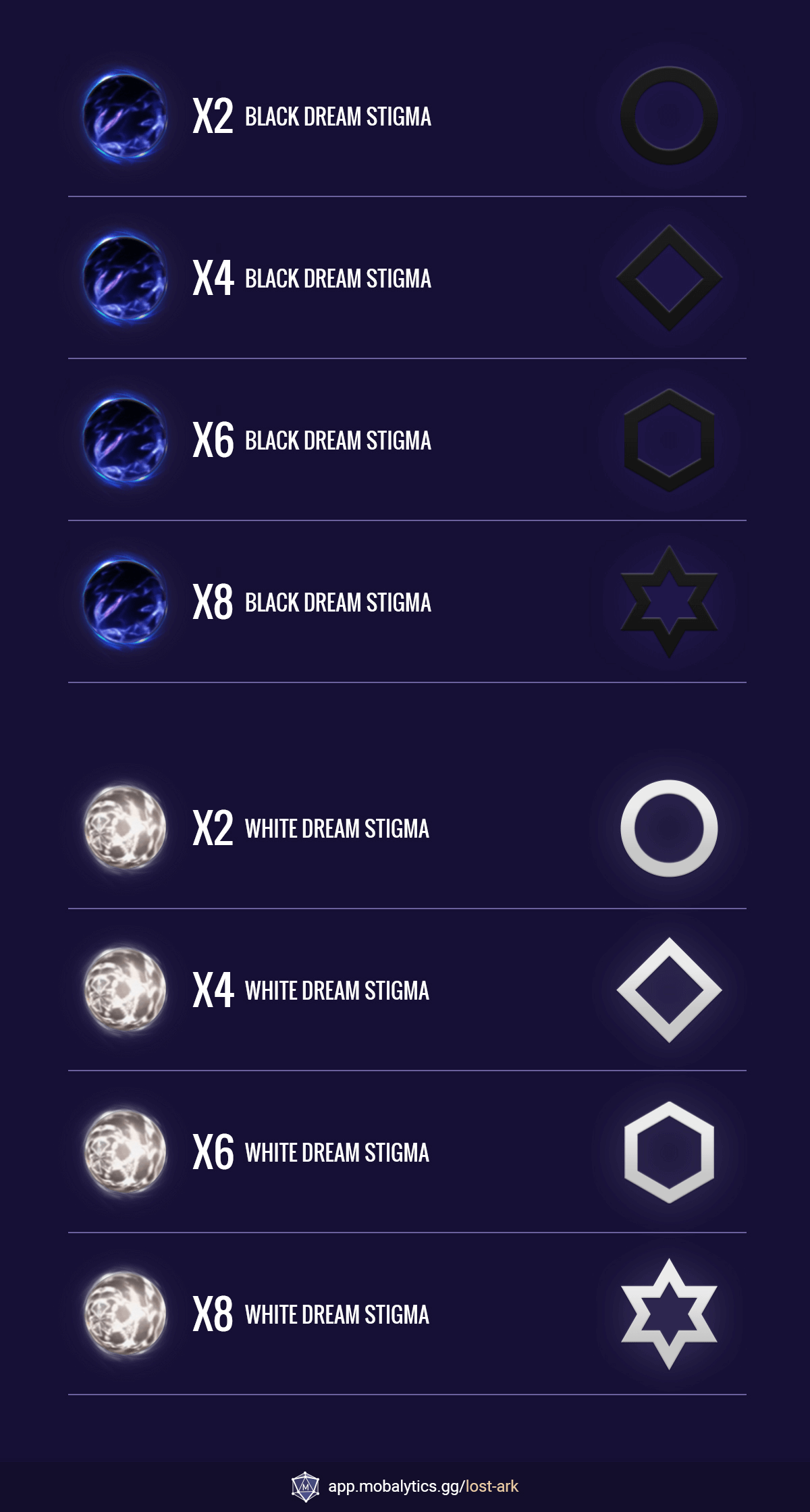Select the X8 black dream orb
This screenshot has height=1512, width=810.
tap(125, 602)
